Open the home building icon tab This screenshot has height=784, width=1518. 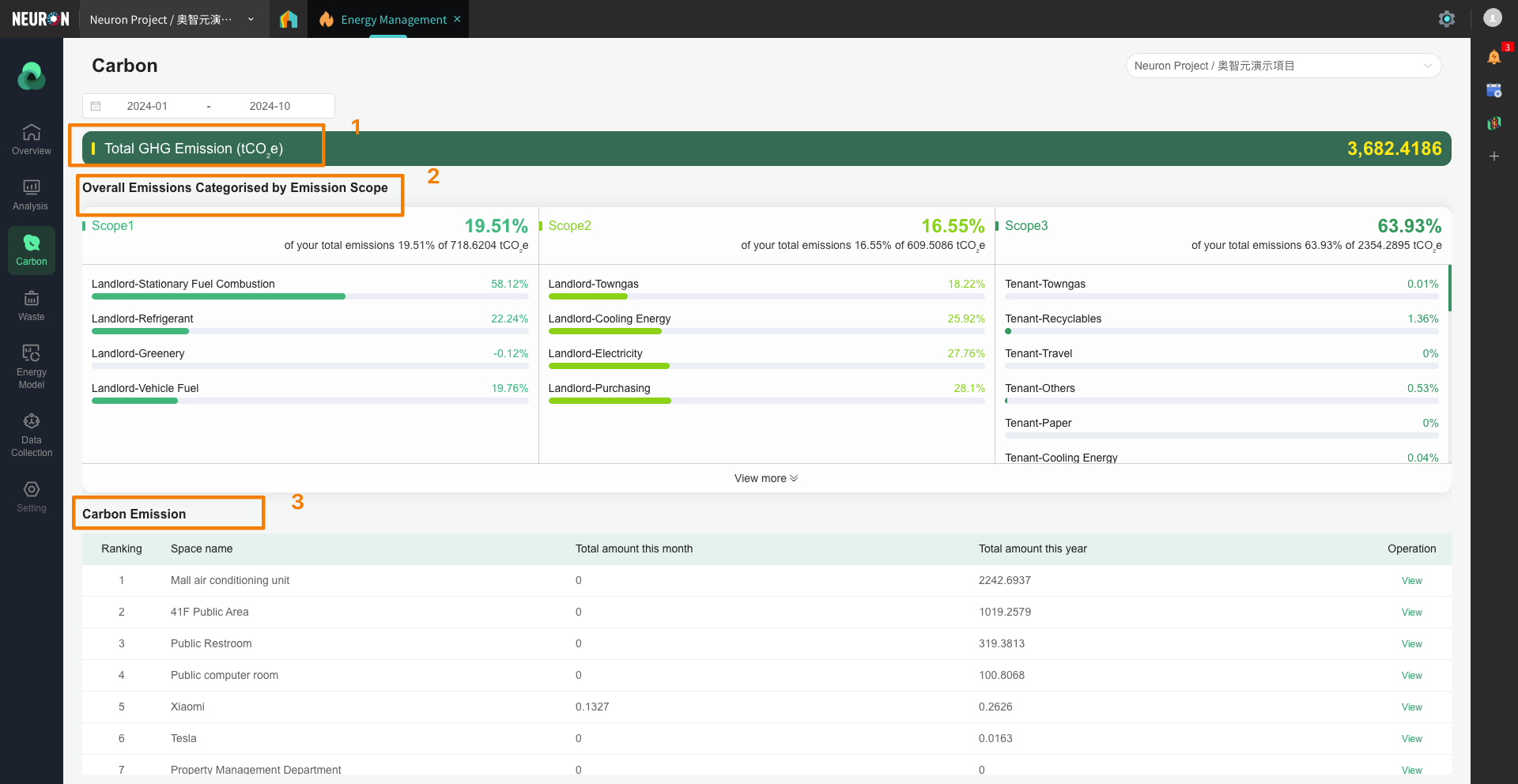289,19
